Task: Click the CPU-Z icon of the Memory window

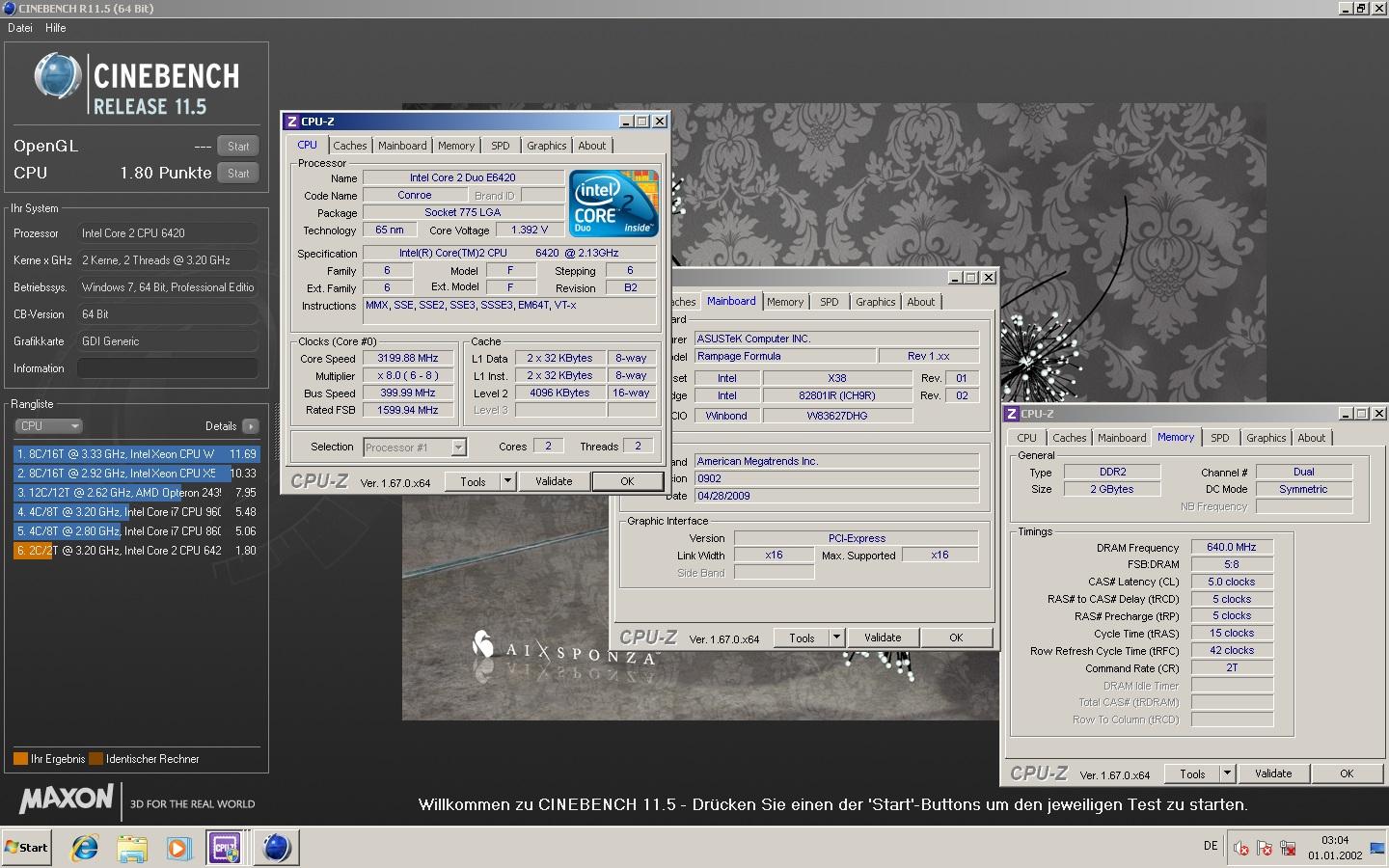Action: (x=1012, y=414)
